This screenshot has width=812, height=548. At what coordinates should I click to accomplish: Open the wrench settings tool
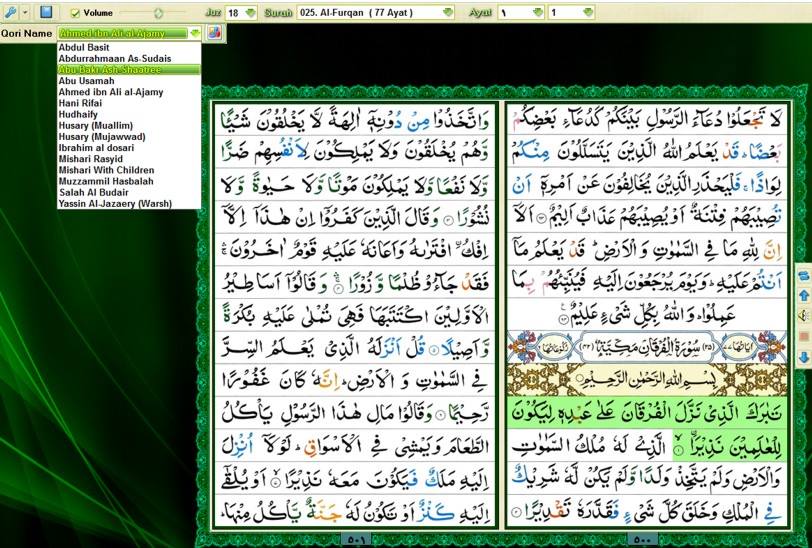(9, 12)
